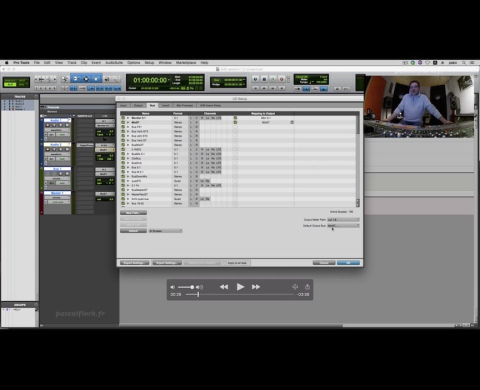This screenshot has height=390, width=480.
Task: Toggle the active checkbox for the quadFX row
Action: 123,181
